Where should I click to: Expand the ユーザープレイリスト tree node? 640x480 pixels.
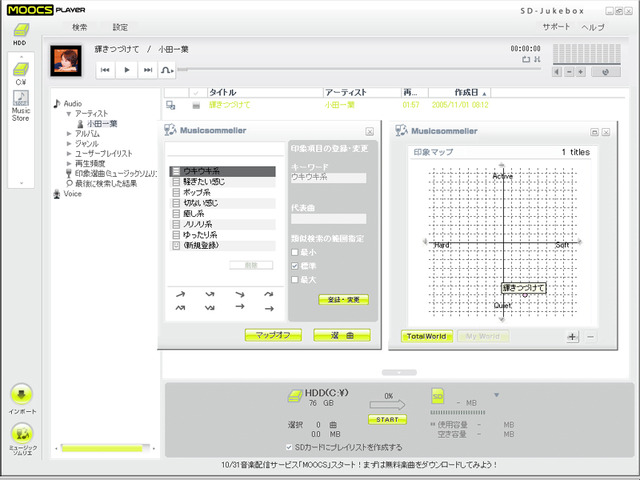[69, 154]
